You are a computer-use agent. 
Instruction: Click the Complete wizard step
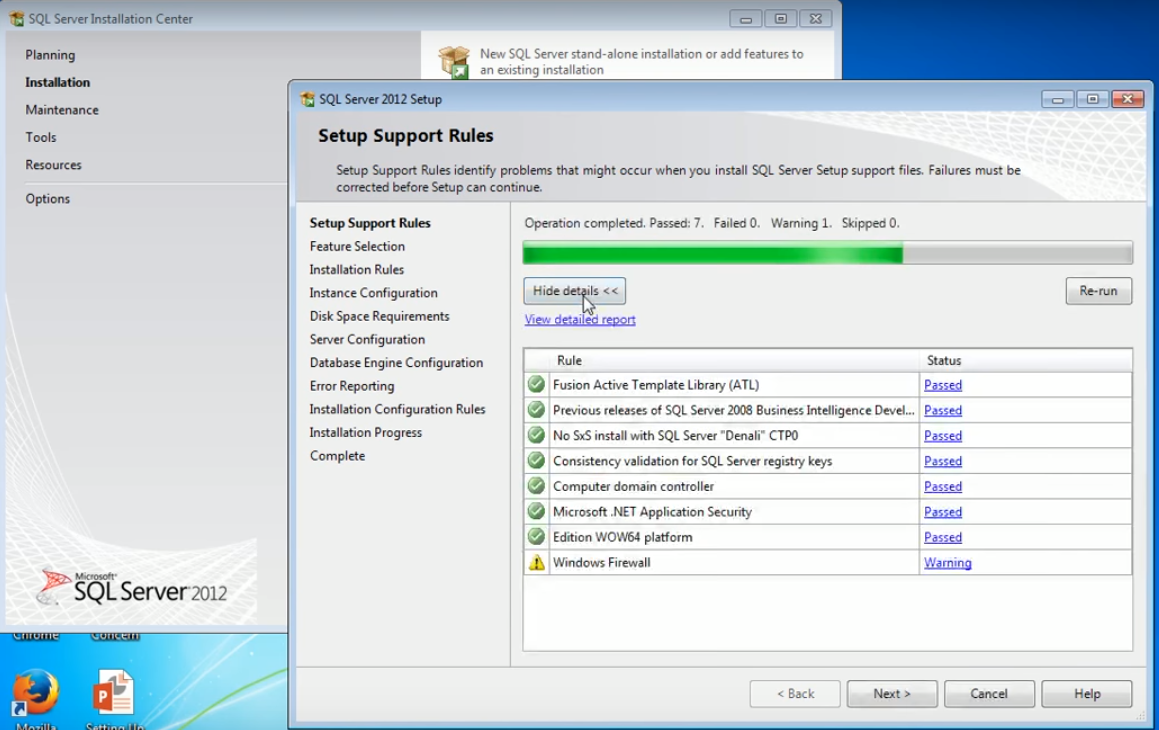(x=337, y=455)
